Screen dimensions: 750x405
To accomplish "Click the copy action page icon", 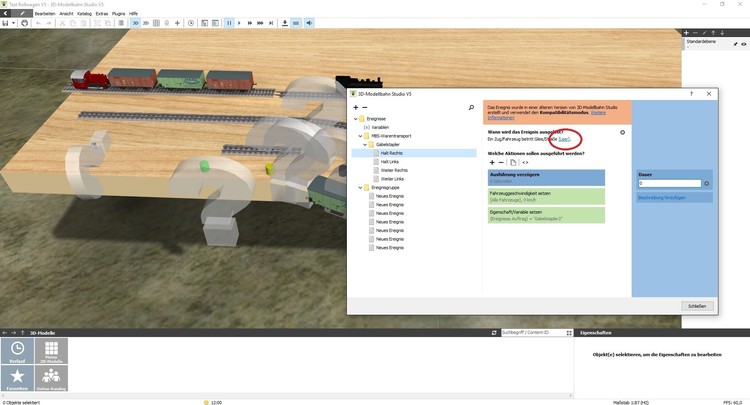I will [513, 163].
